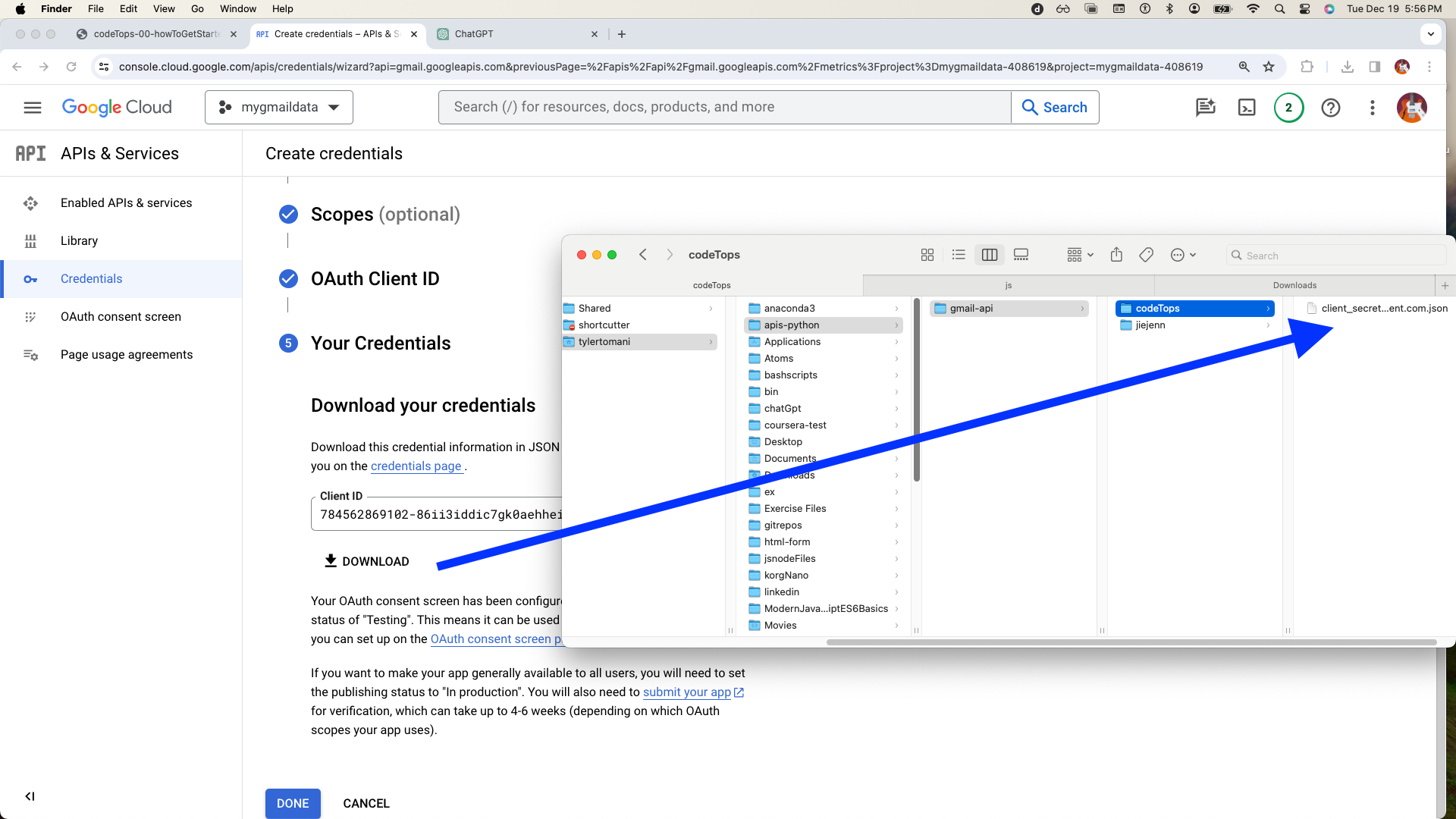Click the CANCEL button
This screenshot has width=1456, height=819.
coord(366,804)
